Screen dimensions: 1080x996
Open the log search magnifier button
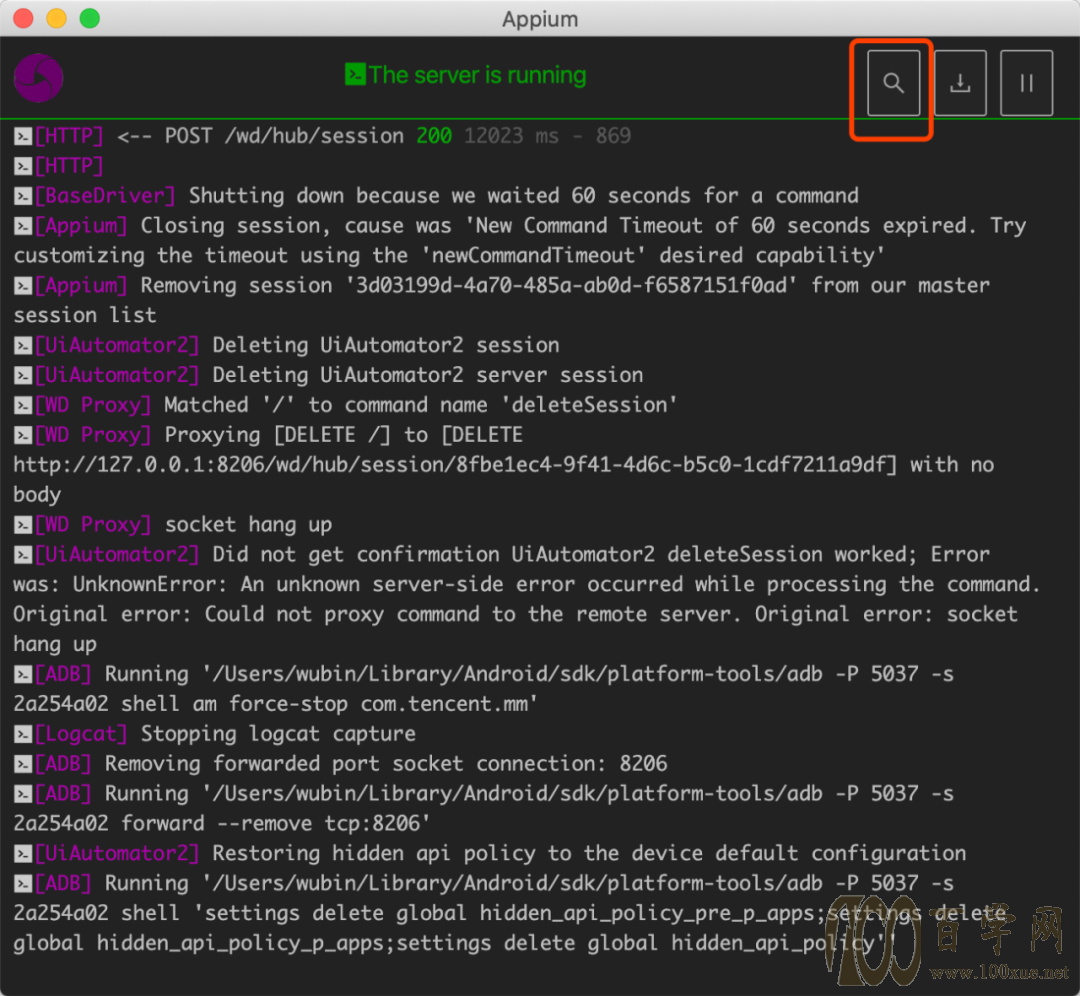tap(893, 83)
